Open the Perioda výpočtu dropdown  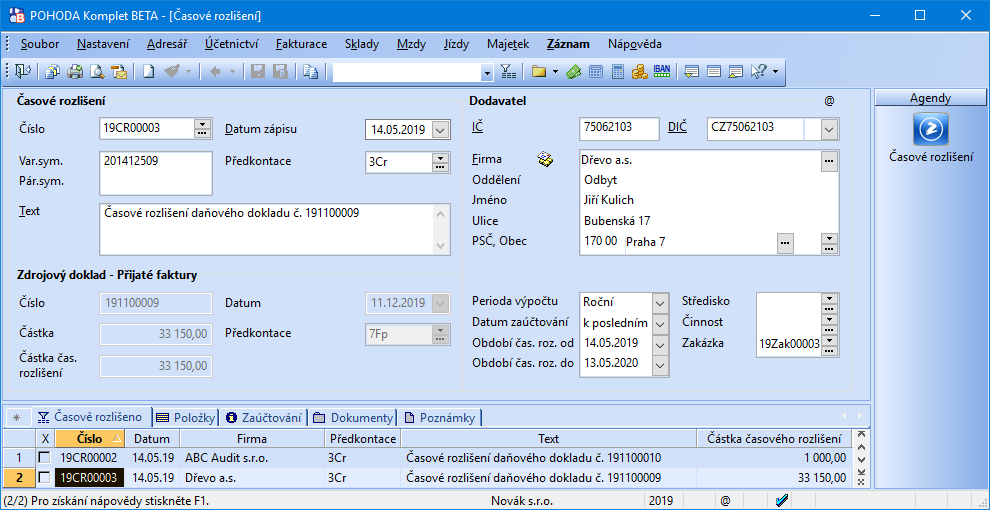660,302
